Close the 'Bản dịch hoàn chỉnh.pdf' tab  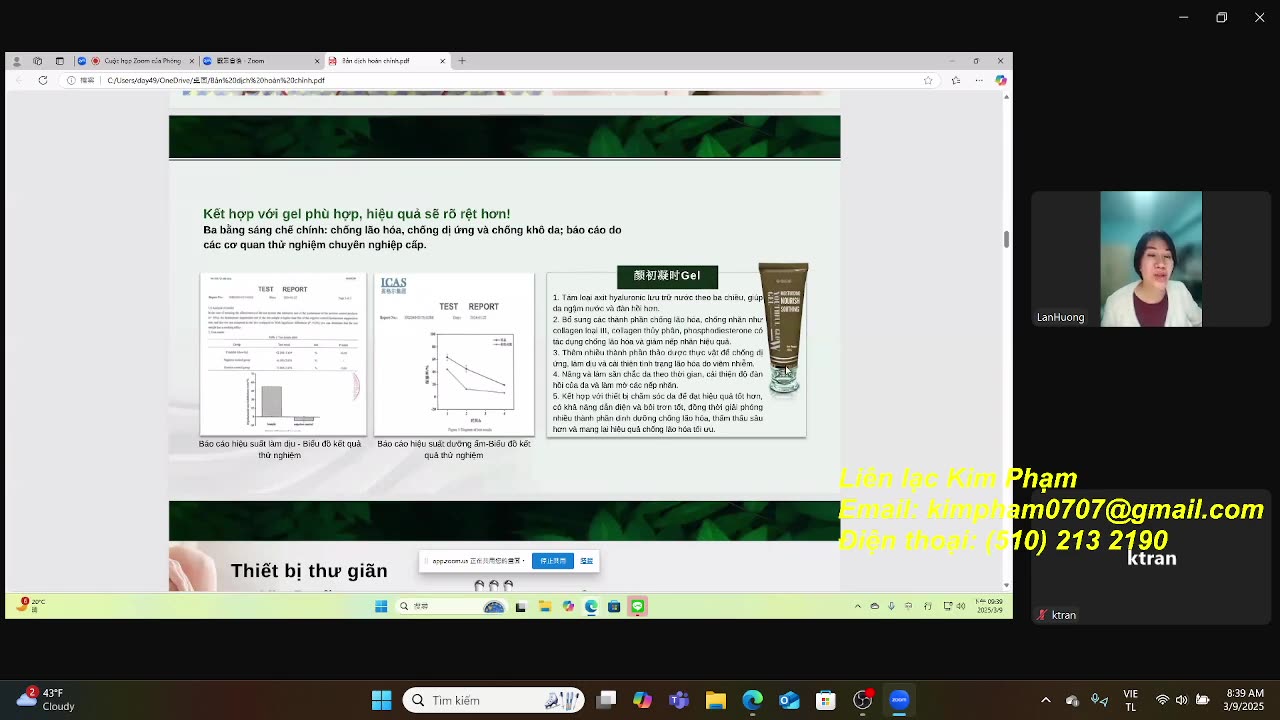click(x=442, y=61)
